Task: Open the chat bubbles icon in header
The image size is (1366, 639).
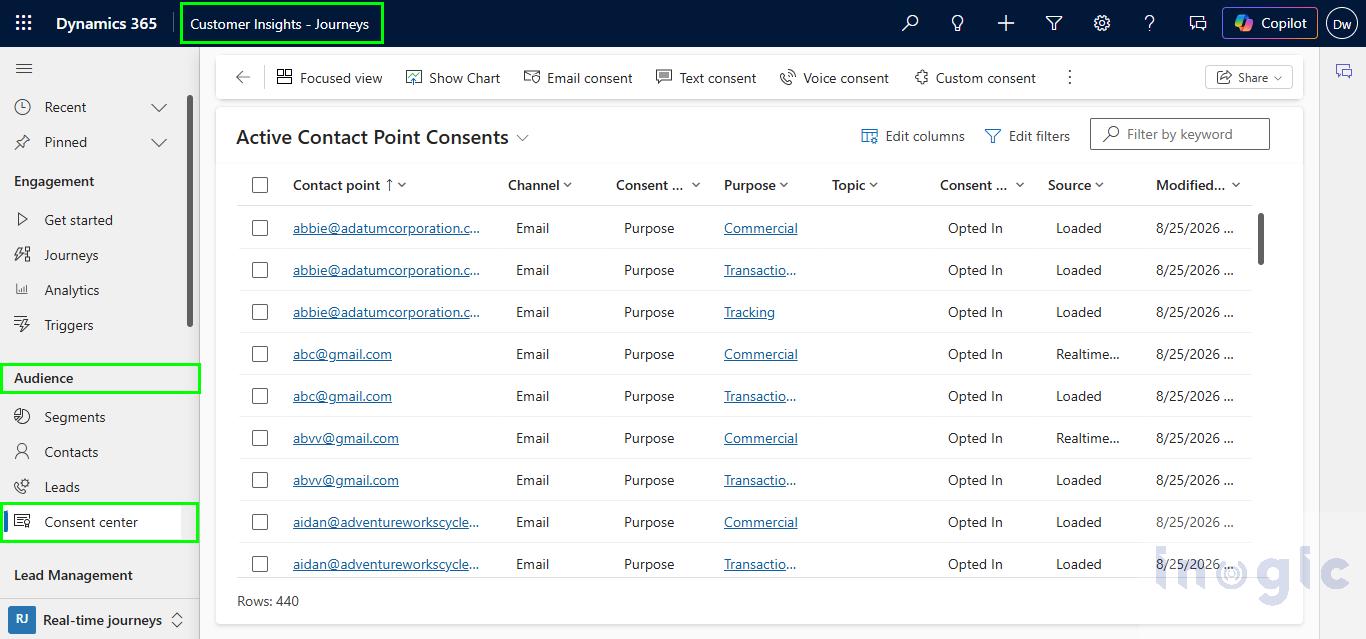Action: pos(1198,23)
